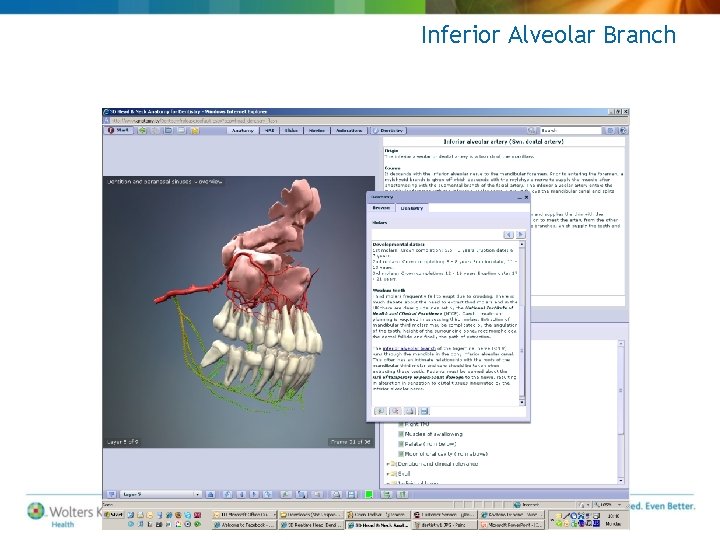This screenshot has height=540, width=720.
Task: Click the green square icon in bottom toolbar
Action: (368, 495)
